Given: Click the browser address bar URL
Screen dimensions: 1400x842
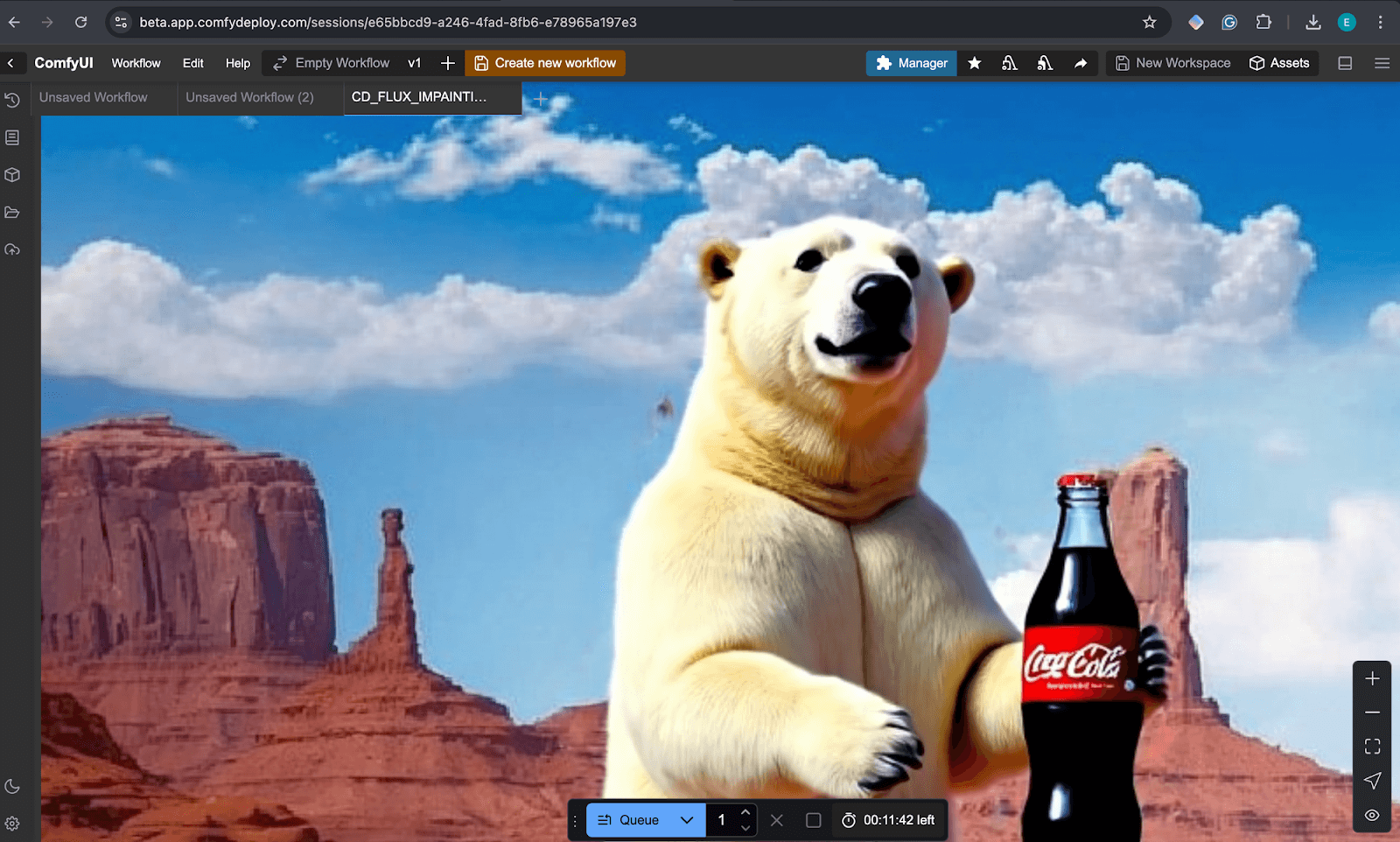Looking at the screenshot, I should tap(388, 22).
